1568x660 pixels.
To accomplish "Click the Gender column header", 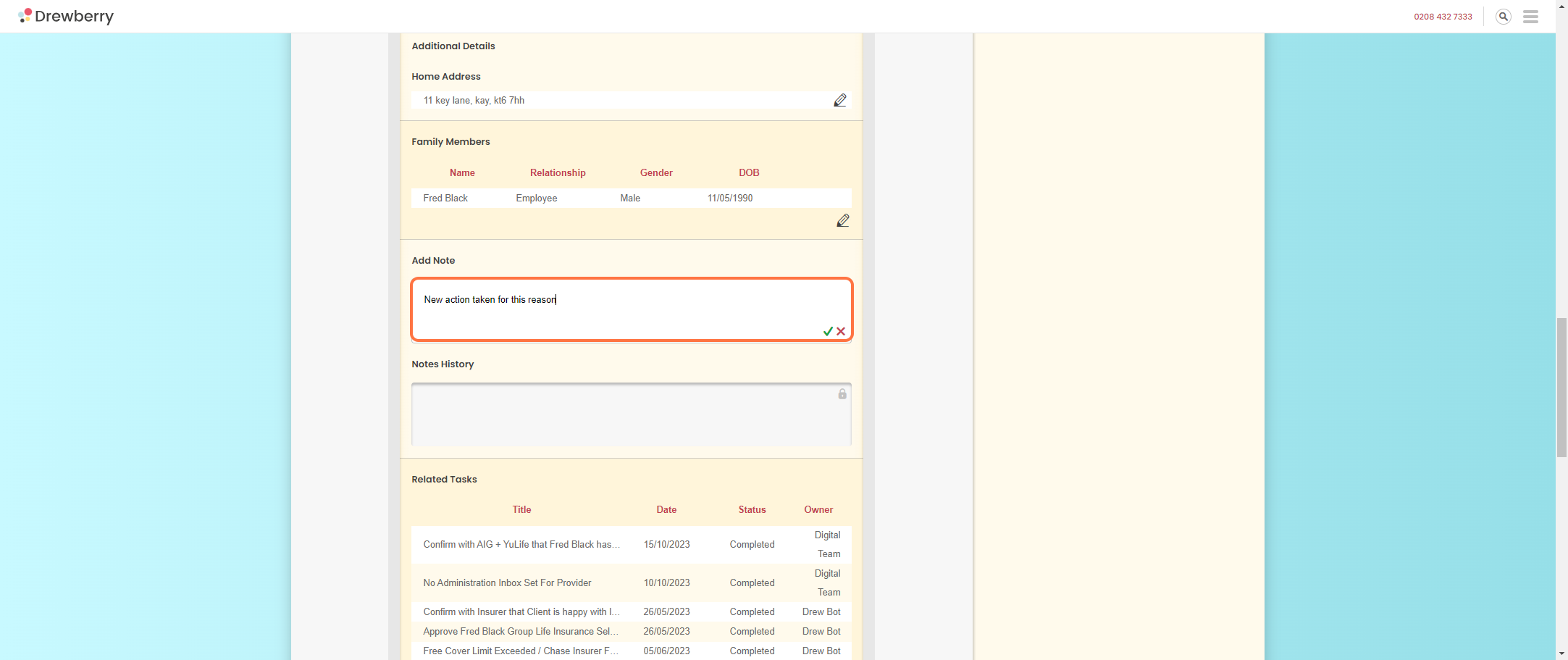I will 656,172.
